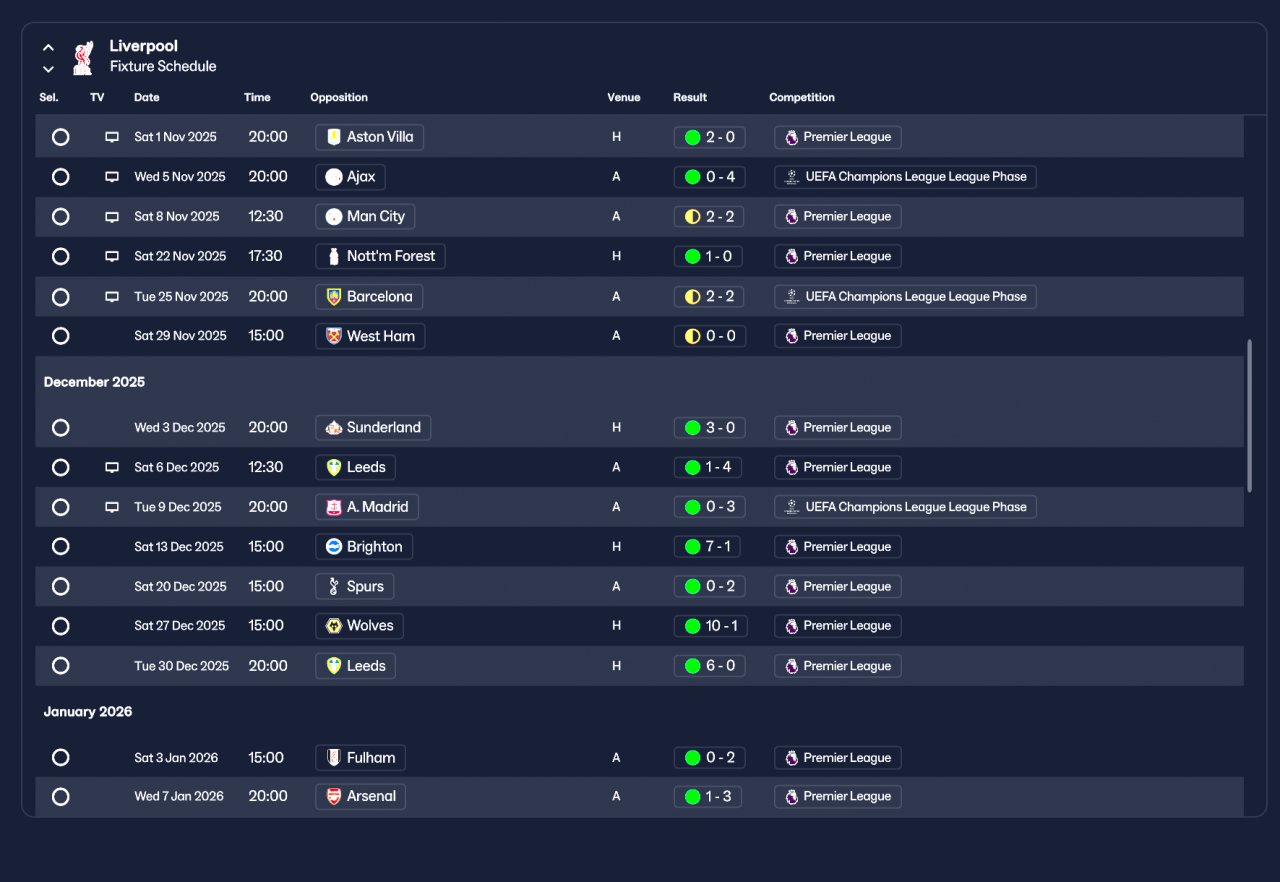Select the radio button for Wolves fixture
The height and width of the screenshot is (882, 1280).
[61, 626]
